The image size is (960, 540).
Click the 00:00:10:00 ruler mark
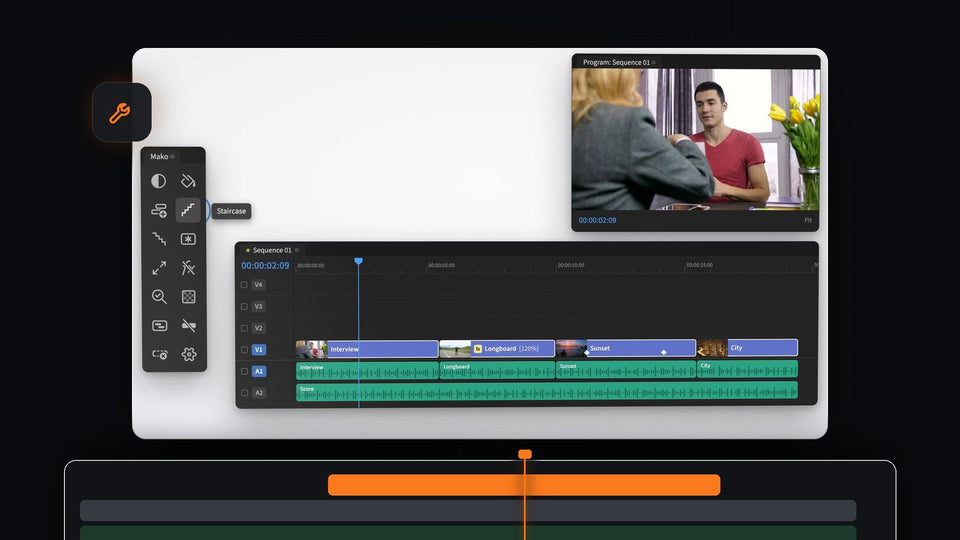coord(571,265)
